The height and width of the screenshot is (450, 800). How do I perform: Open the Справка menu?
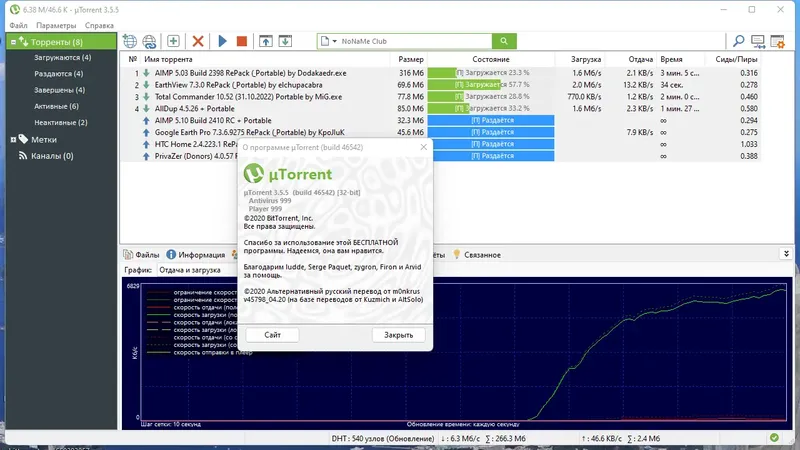click(99, 25)
